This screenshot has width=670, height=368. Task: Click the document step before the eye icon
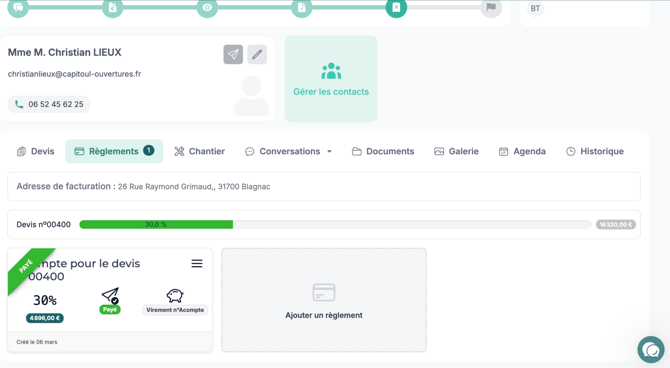click(112, 7)
